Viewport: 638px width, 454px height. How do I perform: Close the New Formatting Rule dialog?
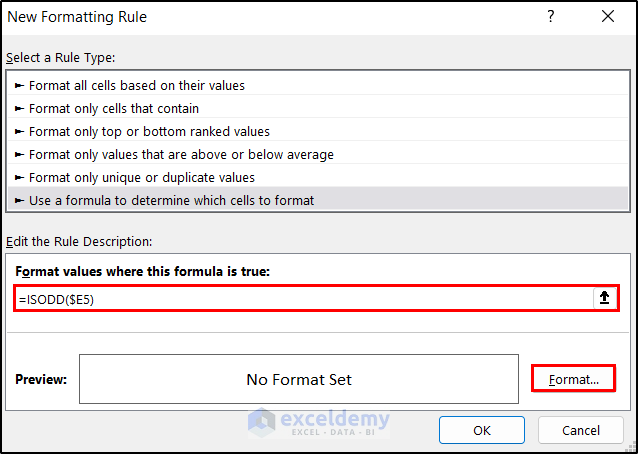click(608, 17)
